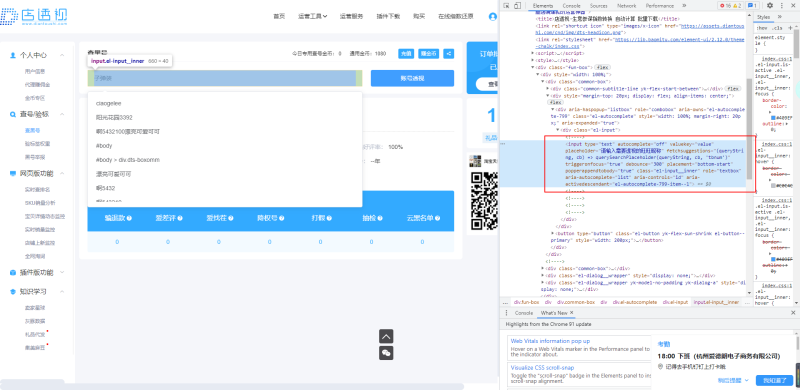Show more Styles sidebar tabs chevron
800x390 pixels.
click(780, 17)
